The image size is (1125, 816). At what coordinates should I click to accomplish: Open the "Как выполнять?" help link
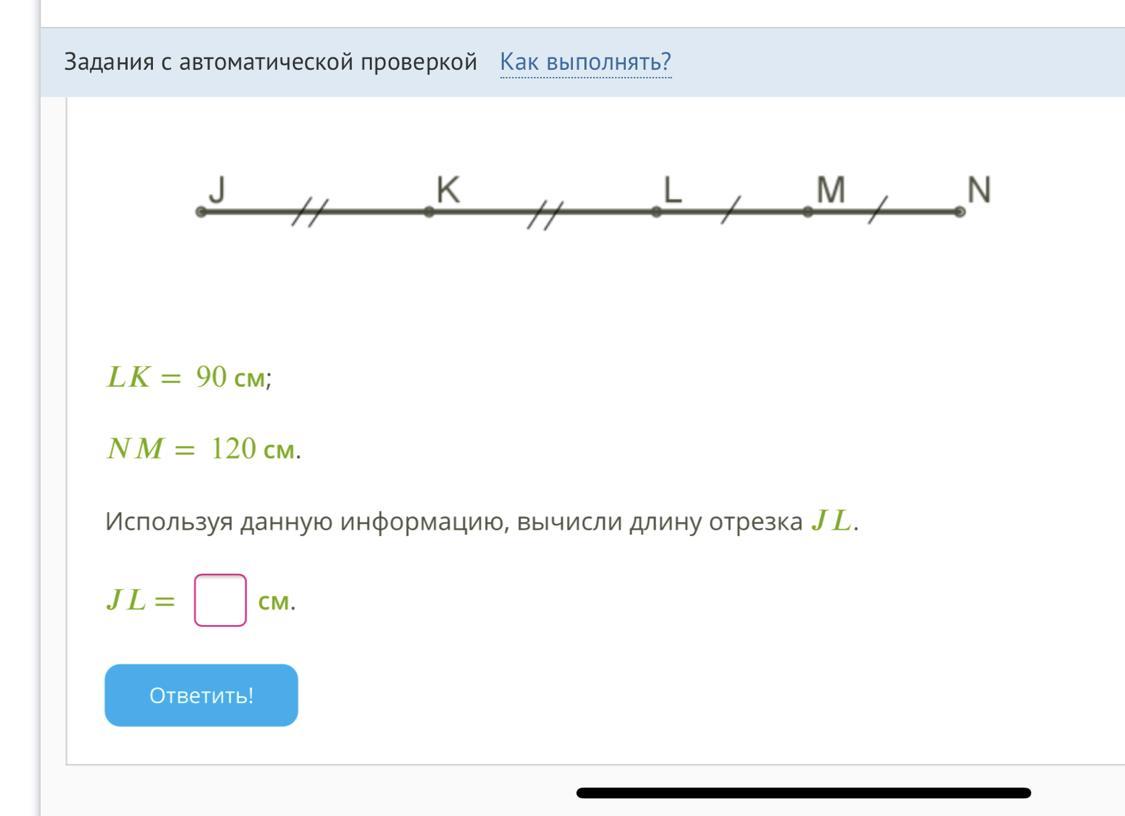pos(585,63)
